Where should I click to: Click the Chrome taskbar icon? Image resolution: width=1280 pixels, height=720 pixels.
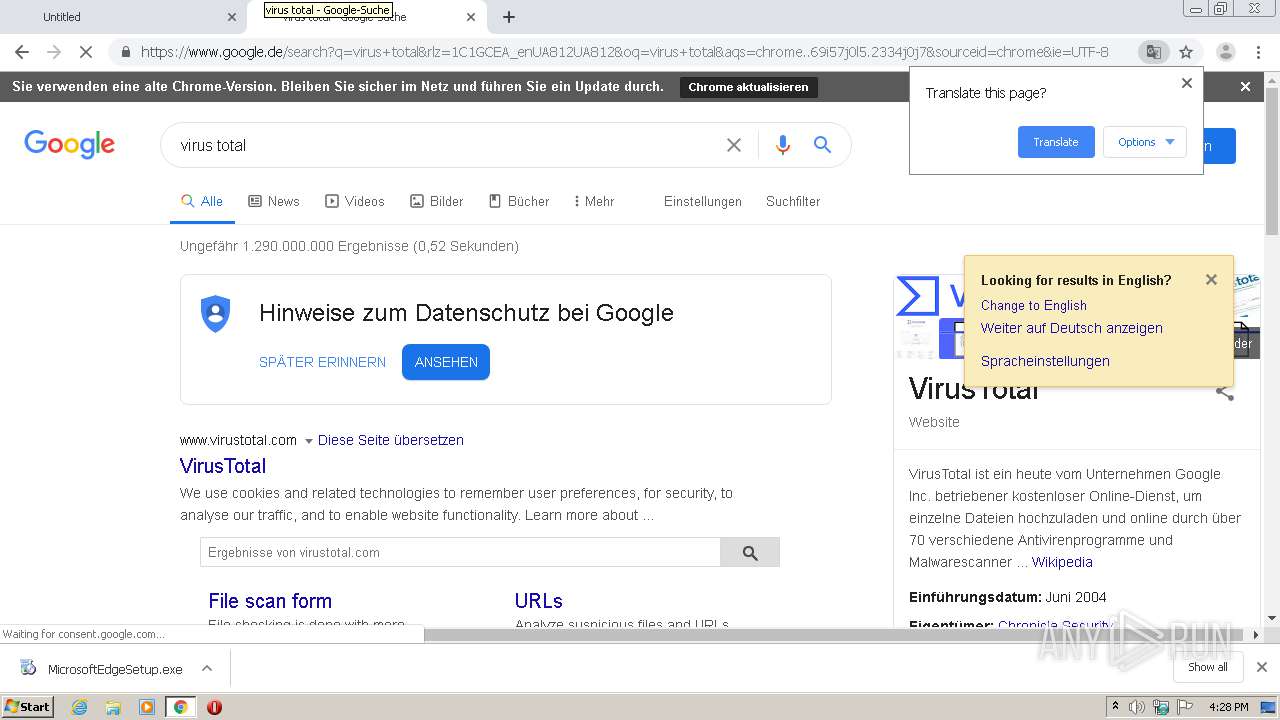181,707
